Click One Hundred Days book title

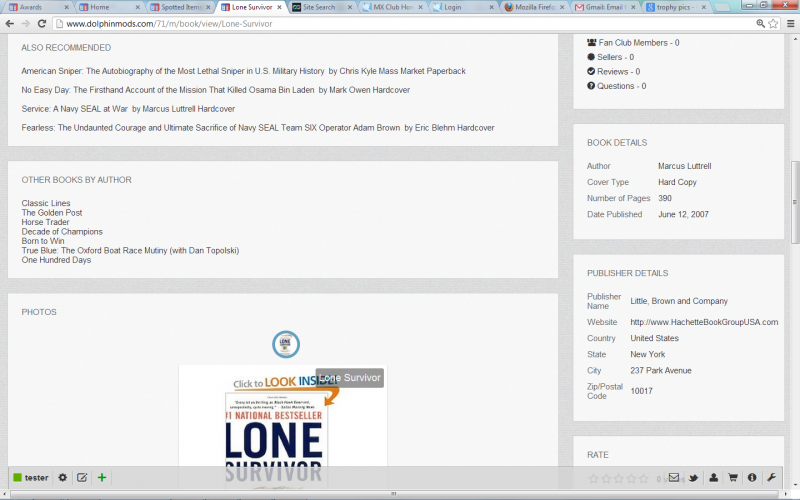[x=56, y=260]
